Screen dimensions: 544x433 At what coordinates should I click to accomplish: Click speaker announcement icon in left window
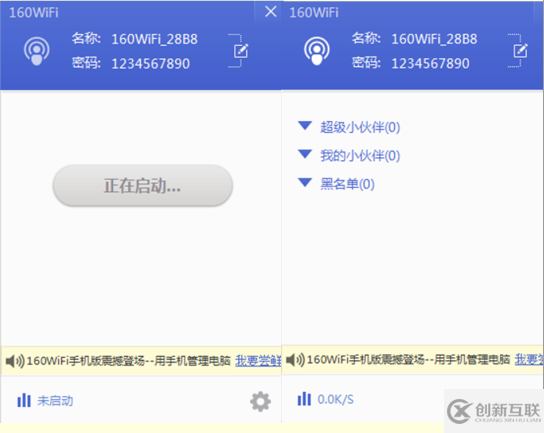coord(15,361)
